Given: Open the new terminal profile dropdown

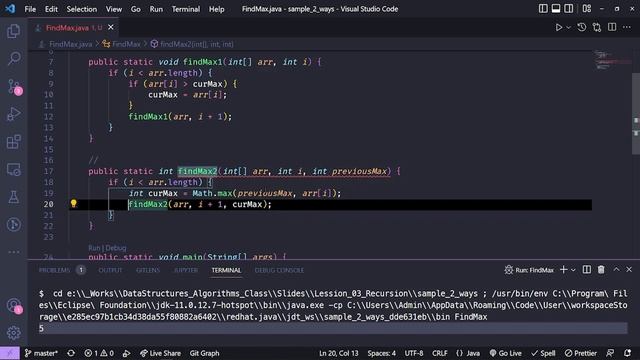Looking at the screenshot, I should [573, 270].
